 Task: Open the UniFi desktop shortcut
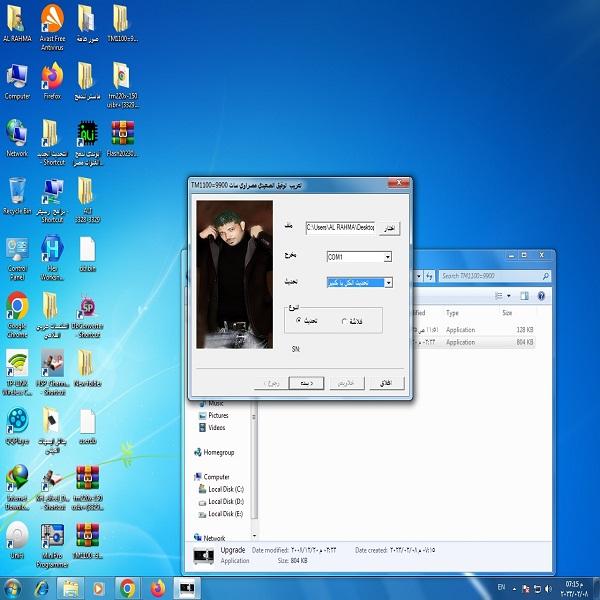17,540
